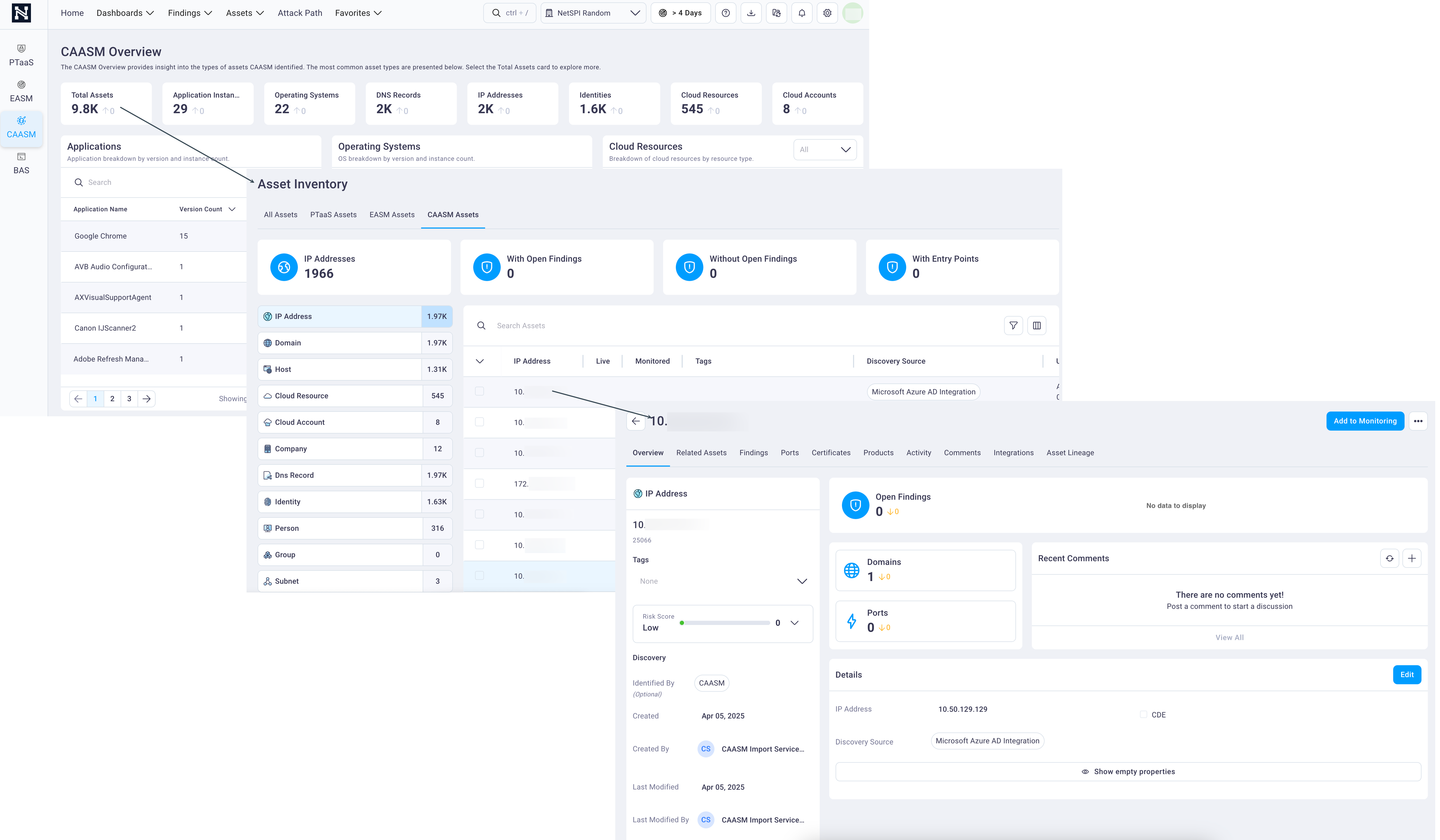Open the Related Assets tab
1440x840 pixels.
click(x=701, y=453)
